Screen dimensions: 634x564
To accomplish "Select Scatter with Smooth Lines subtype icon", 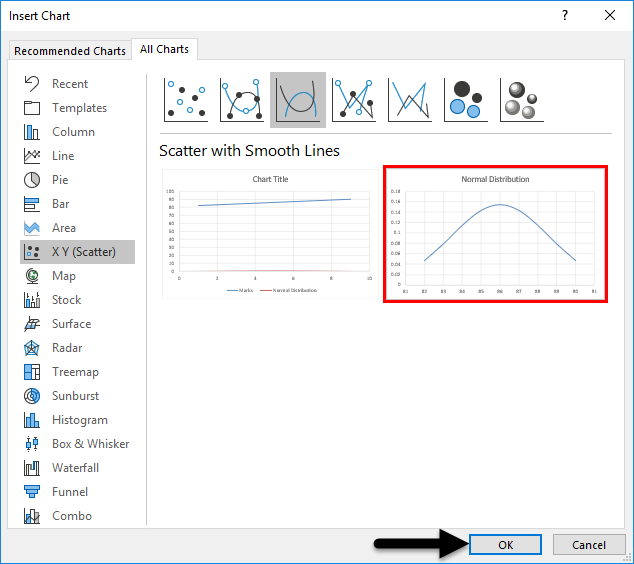I will [x=298, y=100].
